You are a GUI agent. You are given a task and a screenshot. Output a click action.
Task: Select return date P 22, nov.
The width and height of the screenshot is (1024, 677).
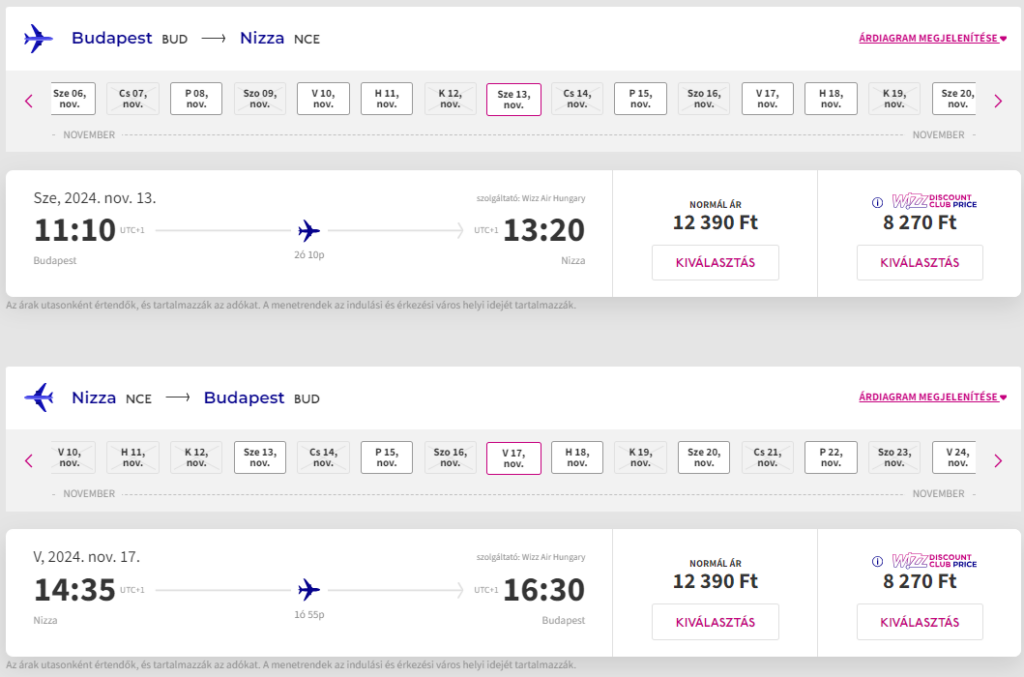[x=831, y=458]
